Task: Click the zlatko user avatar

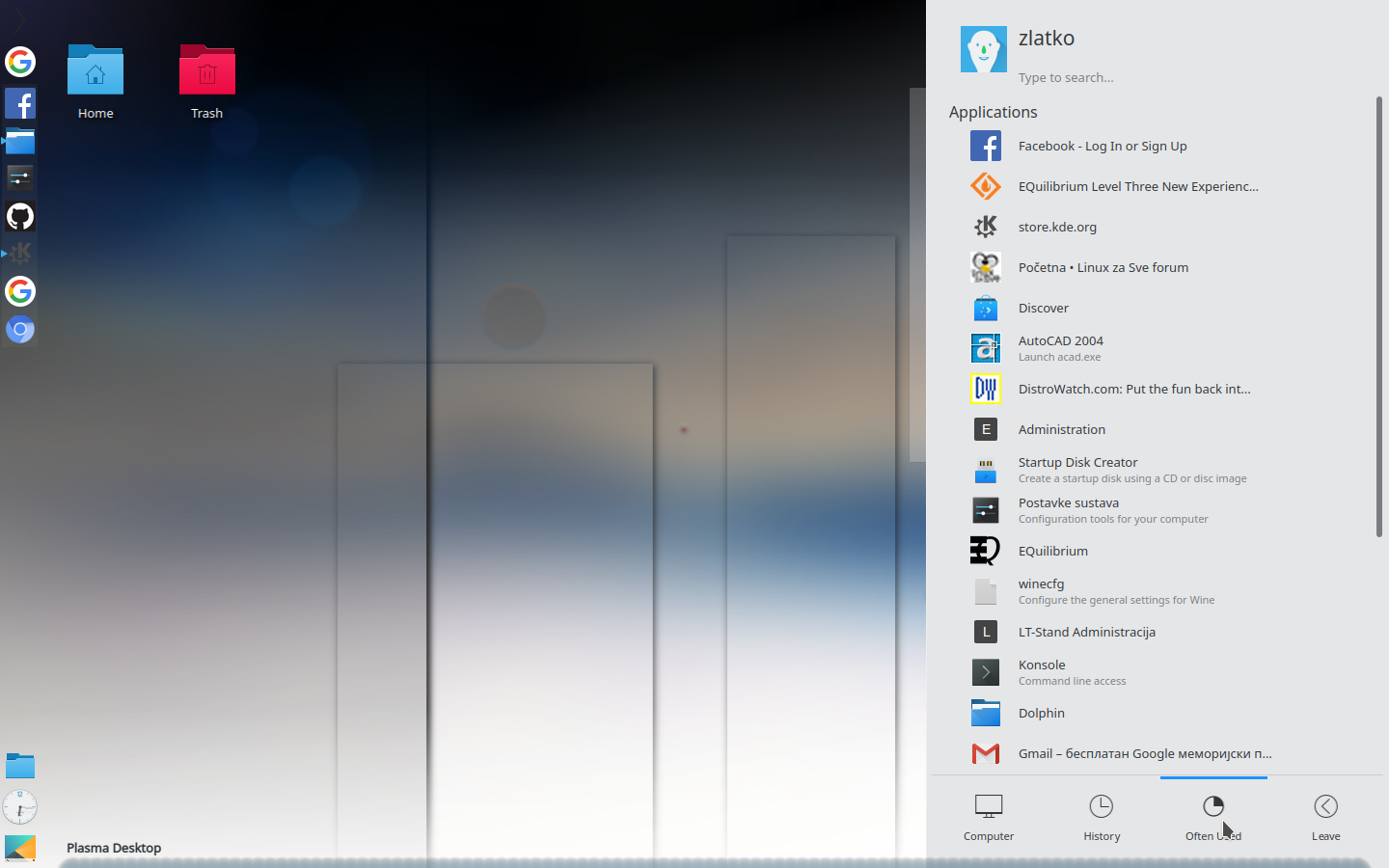Action: tap(984, 49)
